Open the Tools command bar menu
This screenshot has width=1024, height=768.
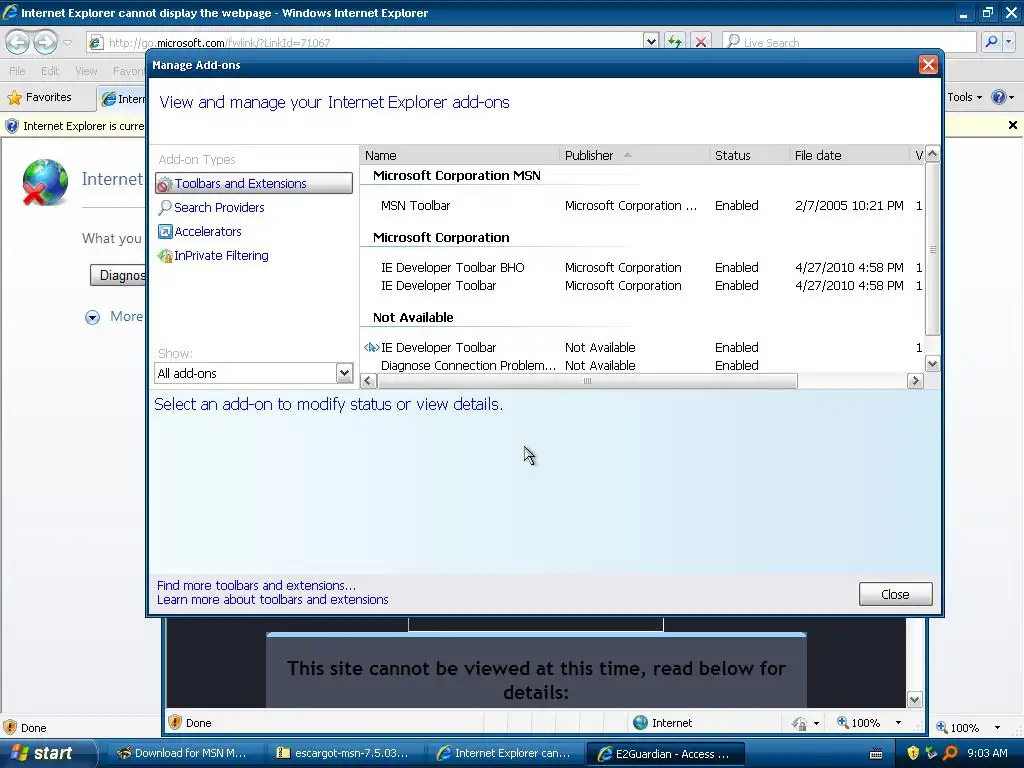pyautogui.click(x=965, y=97)
